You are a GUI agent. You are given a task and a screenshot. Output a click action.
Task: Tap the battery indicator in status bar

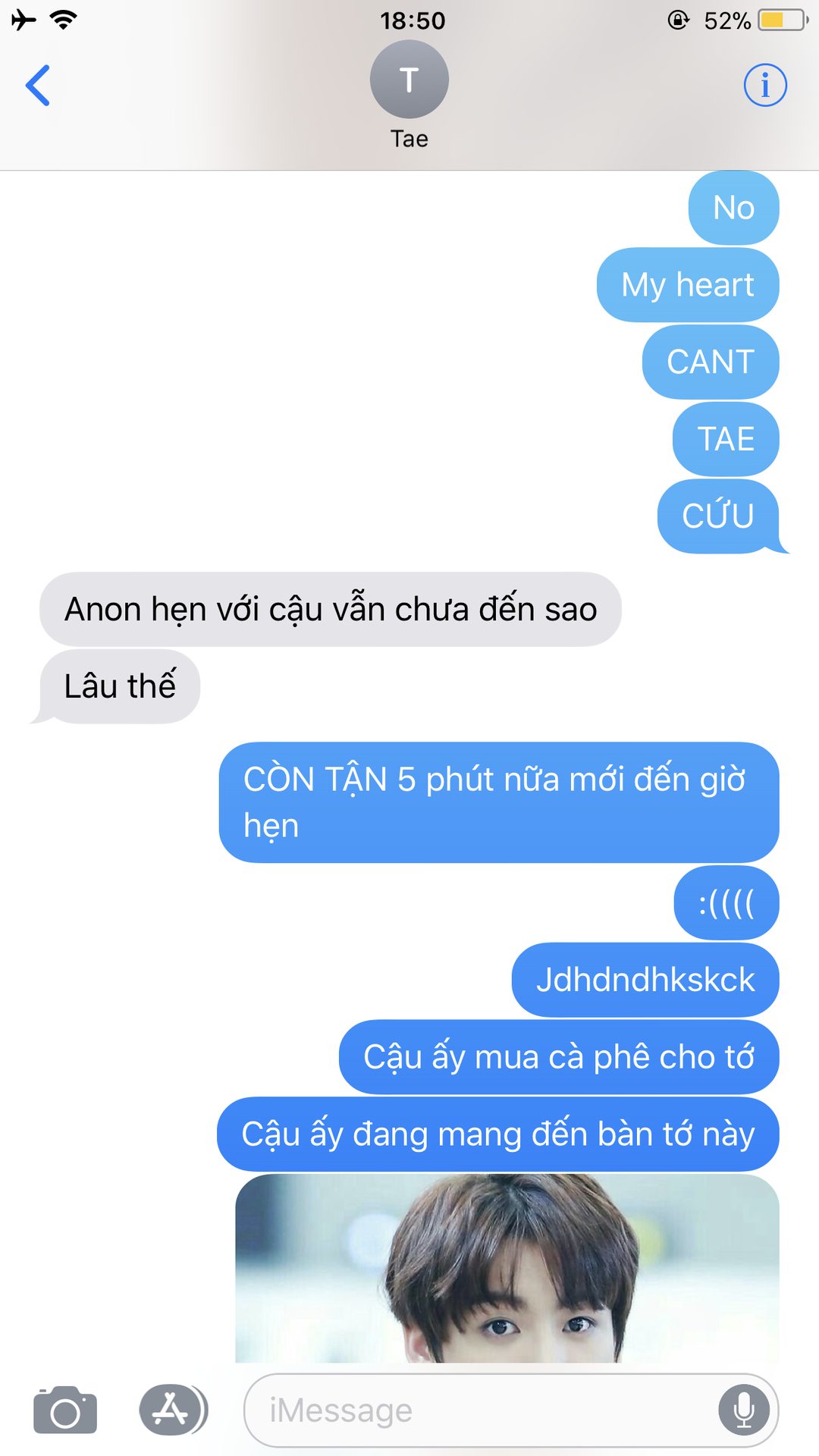[783, 20]
